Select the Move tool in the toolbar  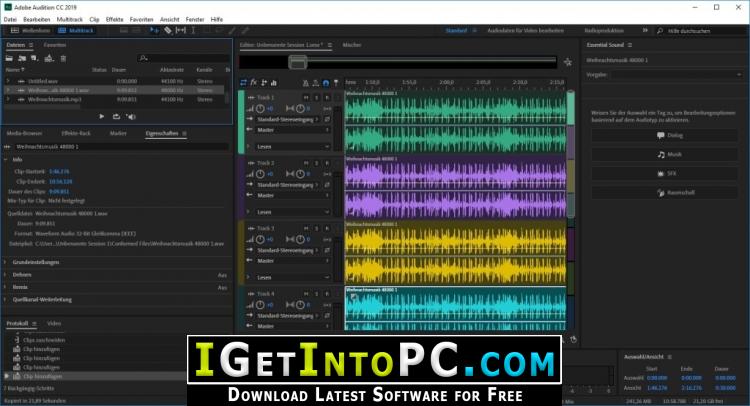click(x=154, y=30)
